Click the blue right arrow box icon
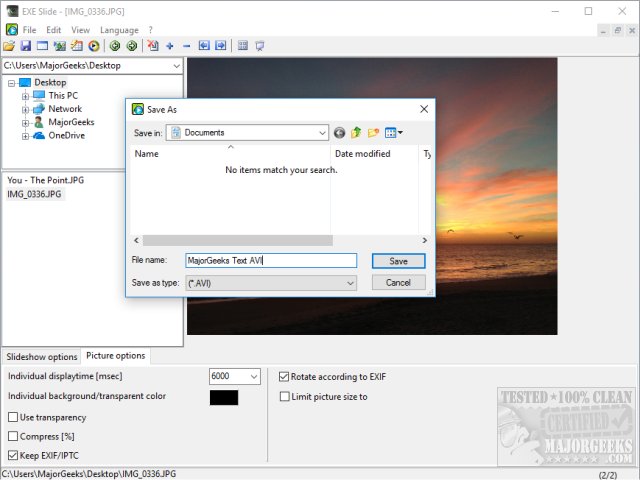 coord(220,45)
